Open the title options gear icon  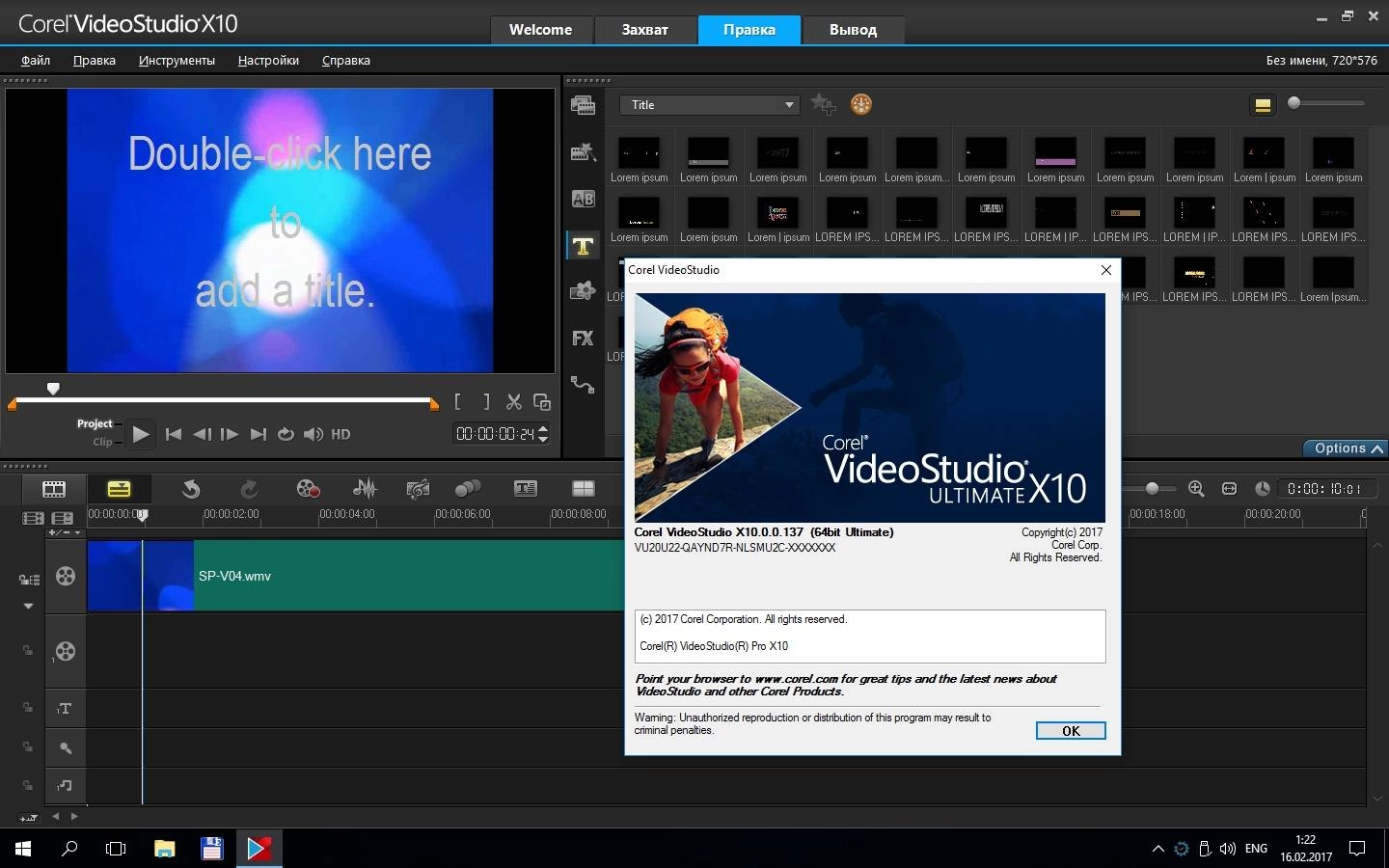(x=861, y=104)
